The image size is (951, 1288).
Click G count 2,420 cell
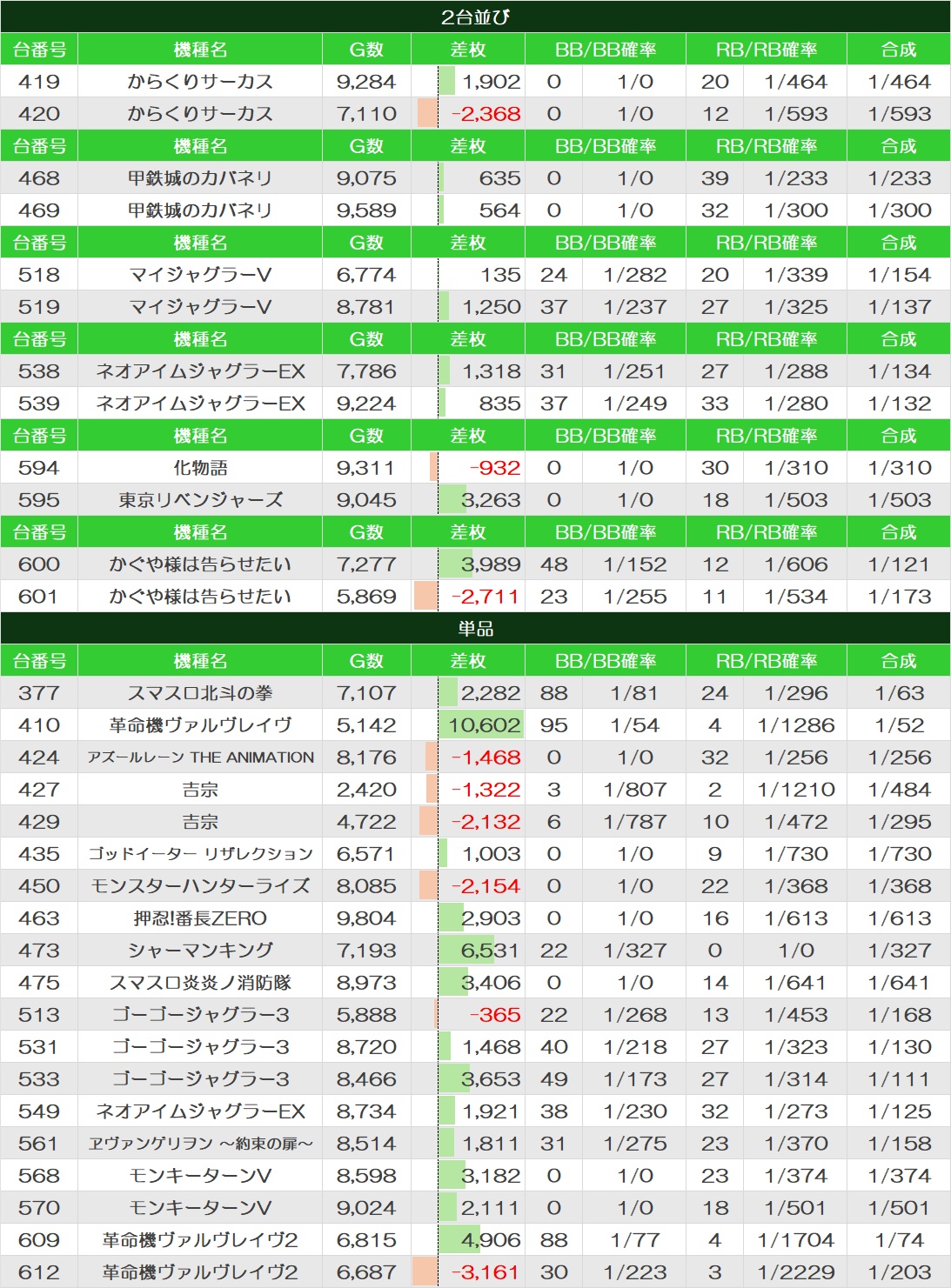[366, 790]
